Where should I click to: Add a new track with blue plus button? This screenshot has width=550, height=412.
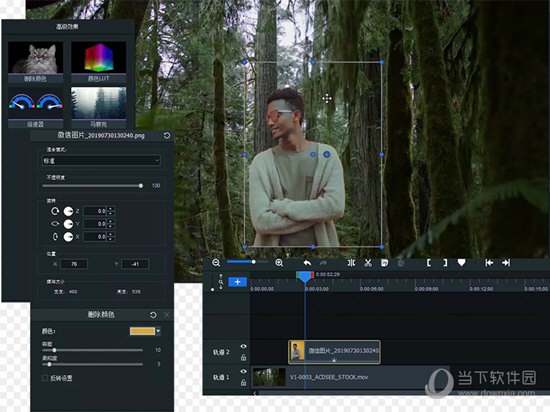click(237, 282)
